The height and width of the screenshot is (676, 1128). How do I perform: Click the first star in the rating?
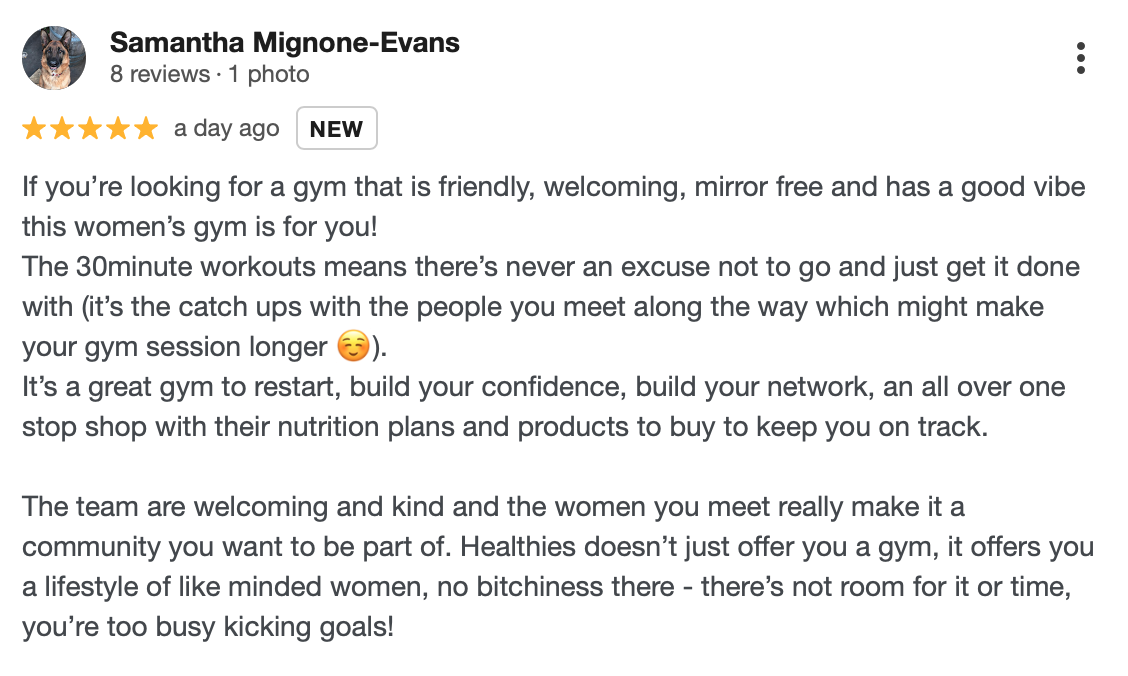coord(34,129)
